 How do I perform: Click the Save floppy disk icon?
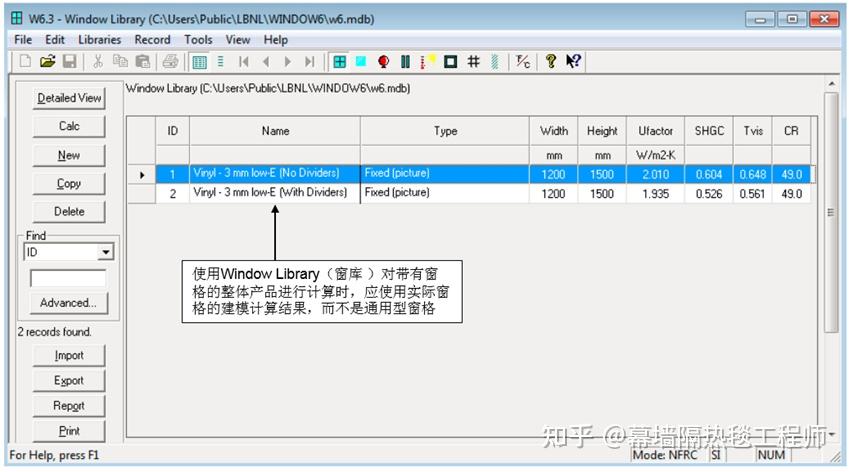pos(69,61)
